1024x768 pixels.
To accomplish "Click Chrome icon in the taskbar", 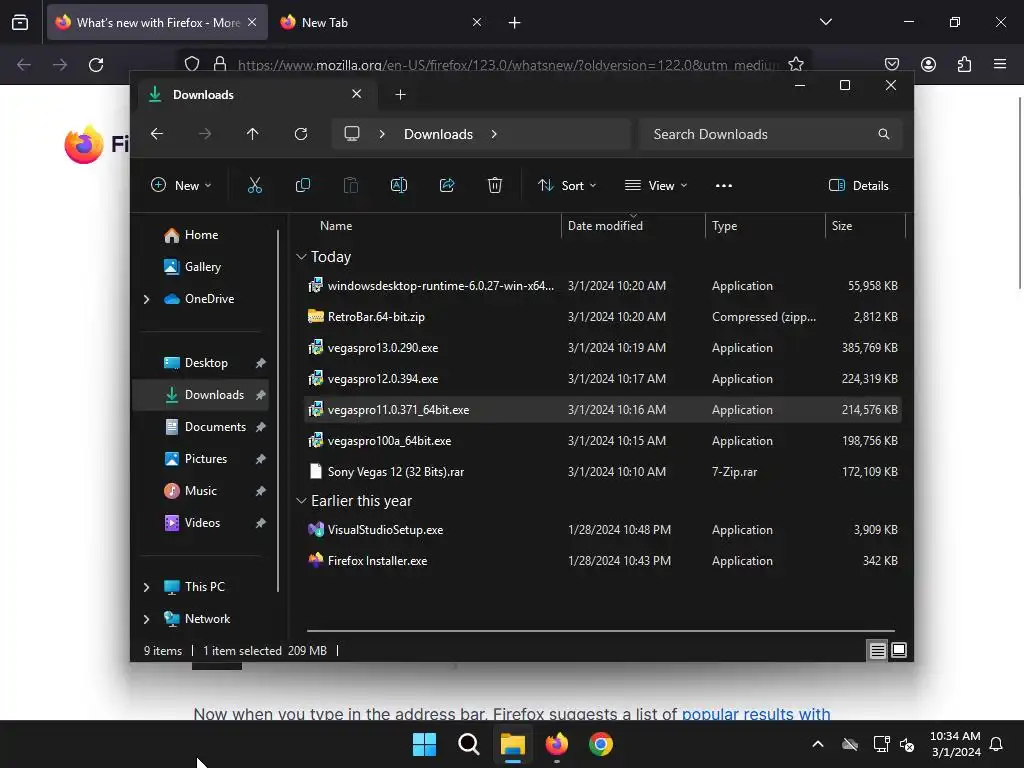I will (601, 744).
